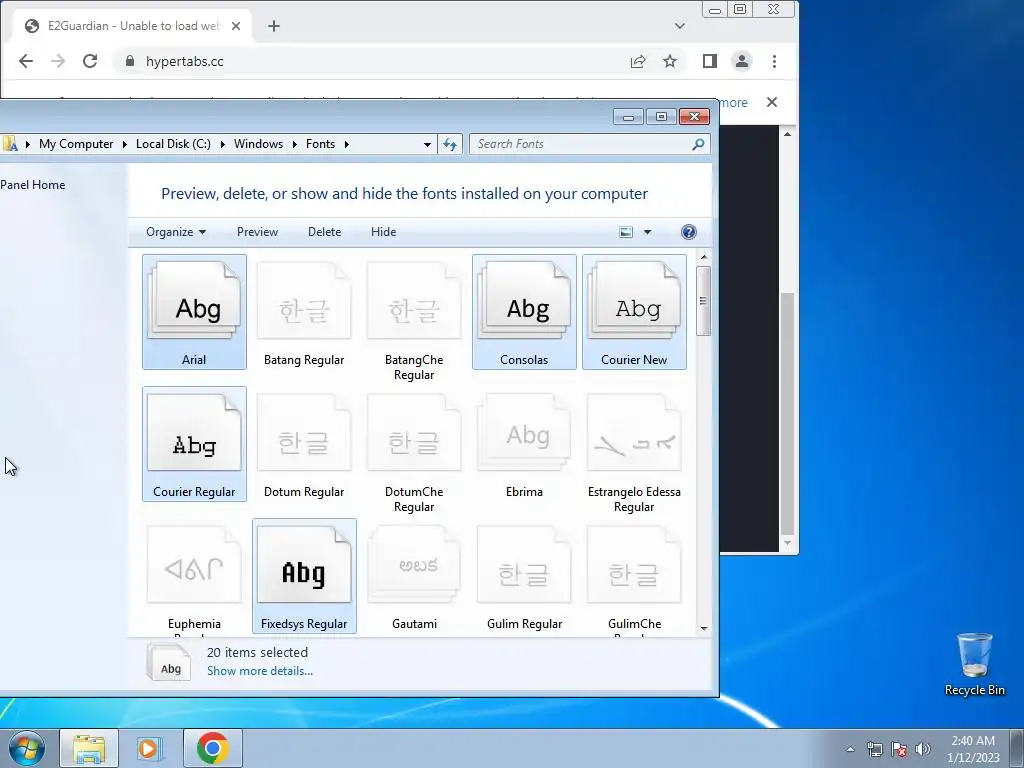Click the volume icon in system tray
The width and height of the screenshot is (1024, 768).
pos(923,749)
